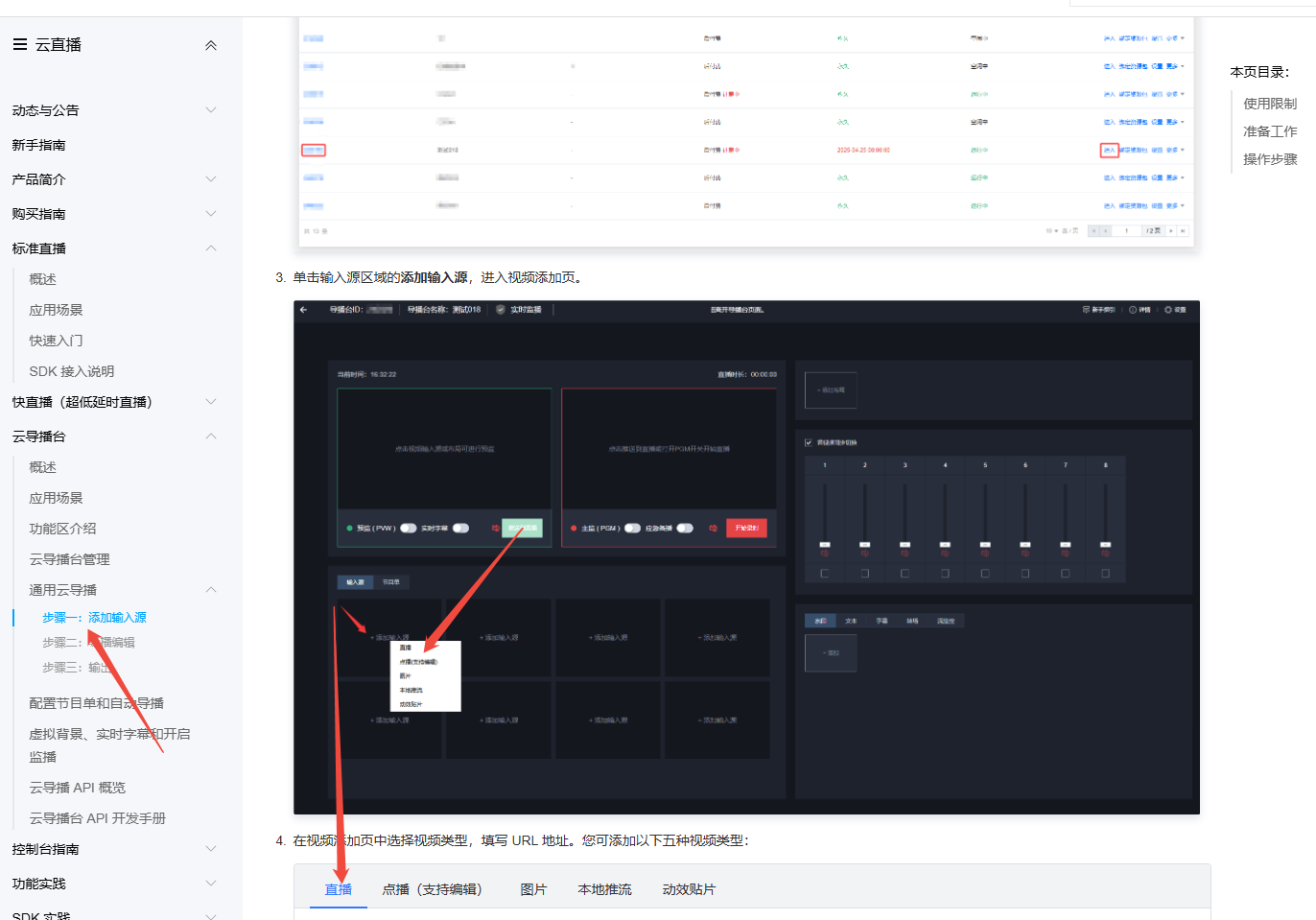Screen dimensions: 1316x920
Task: Open 云导播台 API 开发手册 page
Action: pyautogui.click(x=98, y=818)
